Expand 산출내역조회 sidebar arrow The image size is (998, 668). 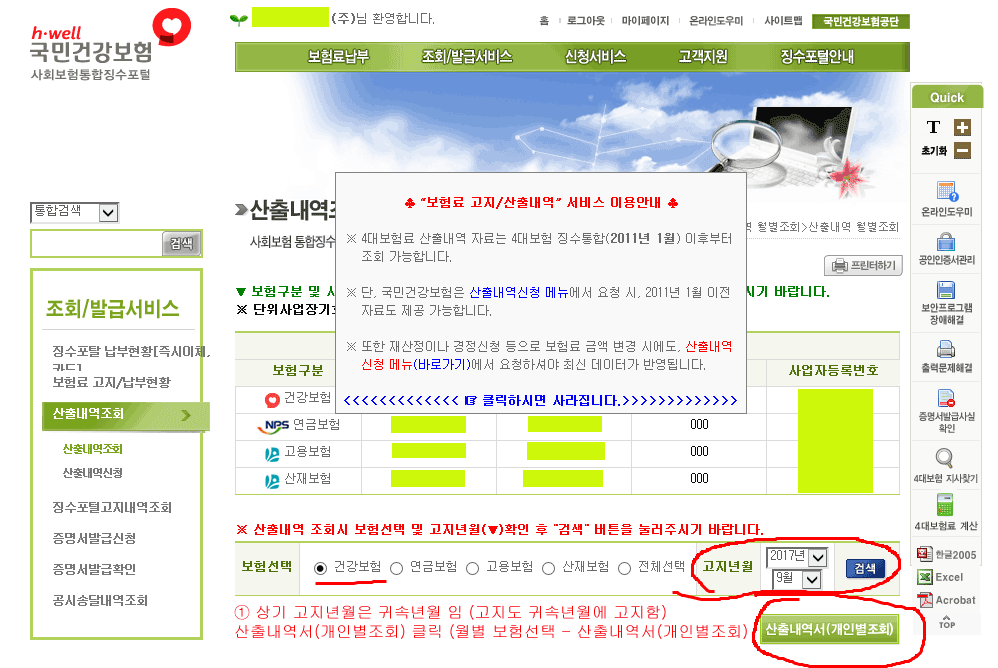pos(186,415)
